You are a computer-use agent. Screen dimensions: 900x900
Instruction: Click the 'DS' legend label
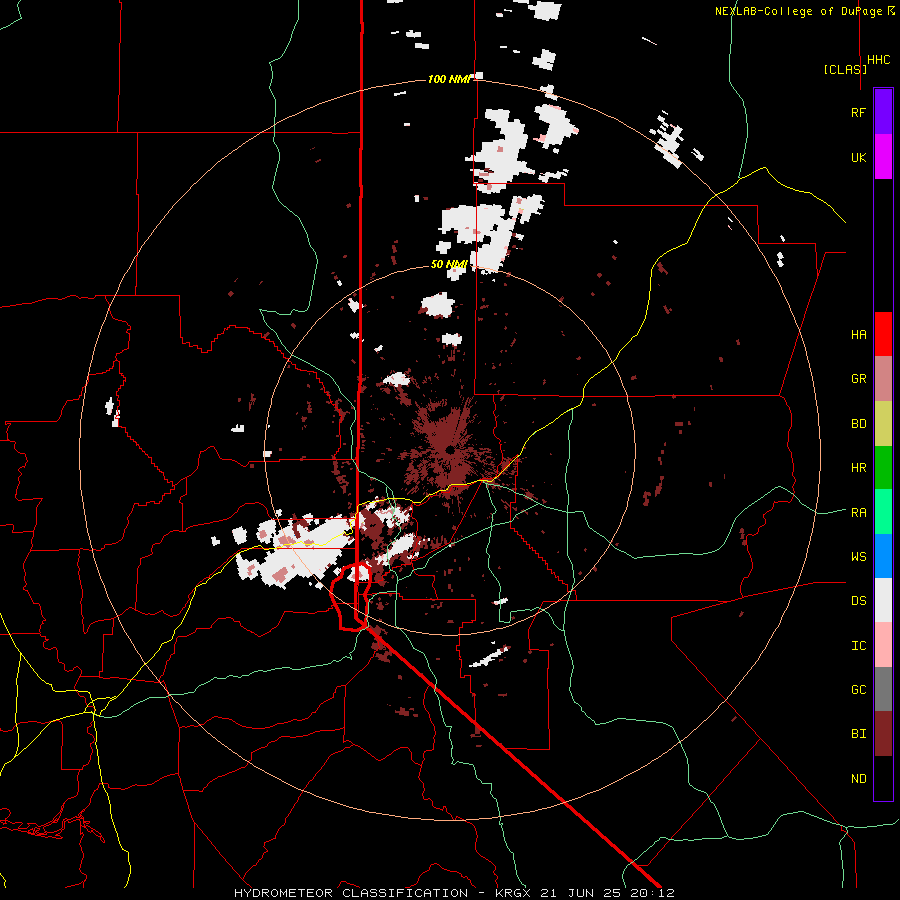pos(858,601)
